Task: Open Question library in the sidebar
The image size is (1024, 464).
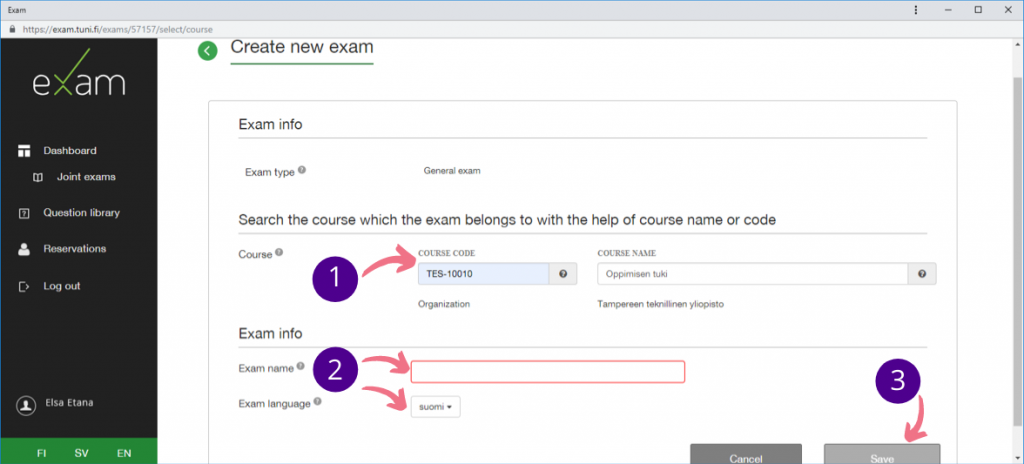Action: coord(81,213)
